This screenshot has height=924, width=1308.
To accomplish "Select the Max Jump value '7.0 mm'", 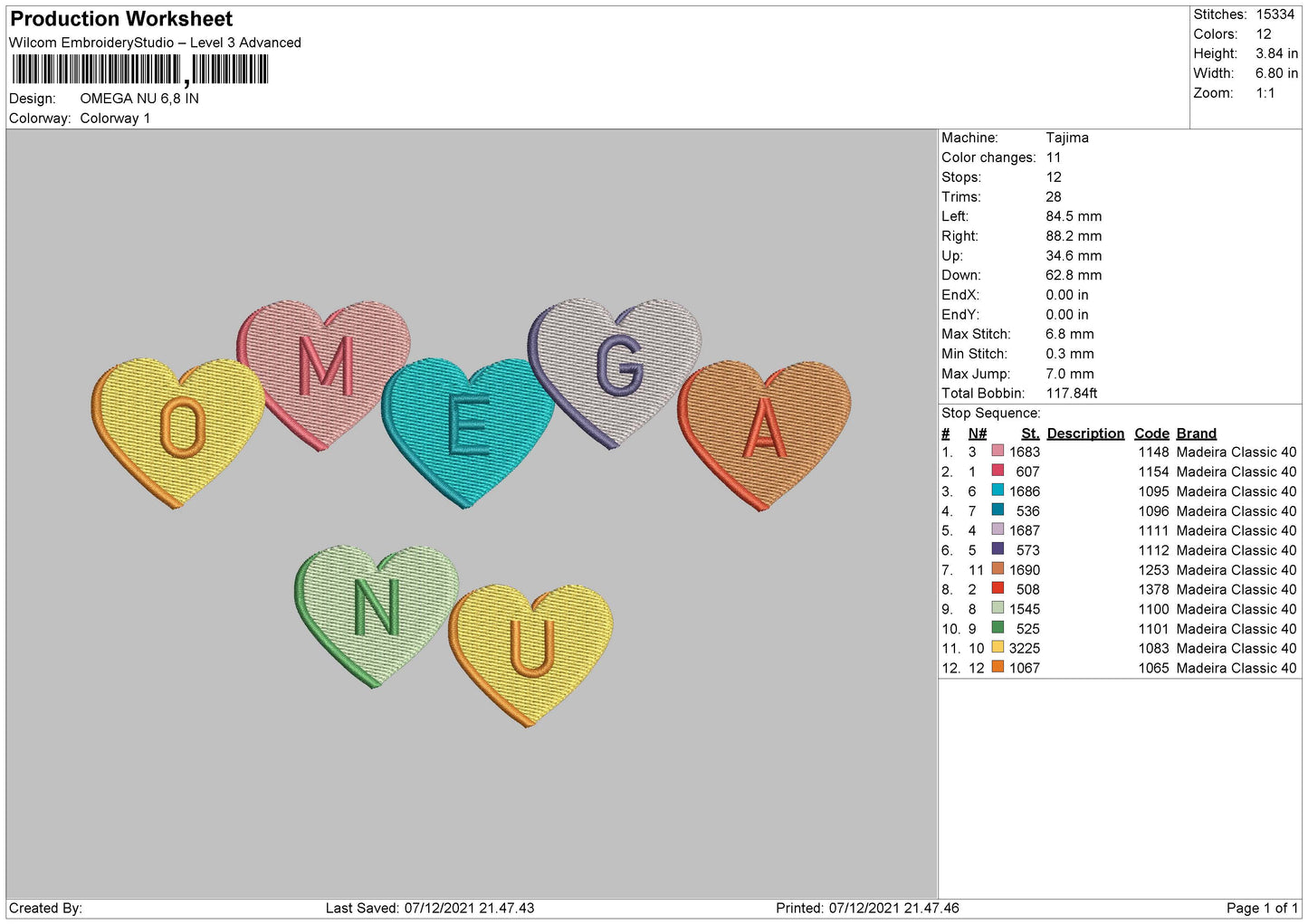I will [x=1070, y=374].
